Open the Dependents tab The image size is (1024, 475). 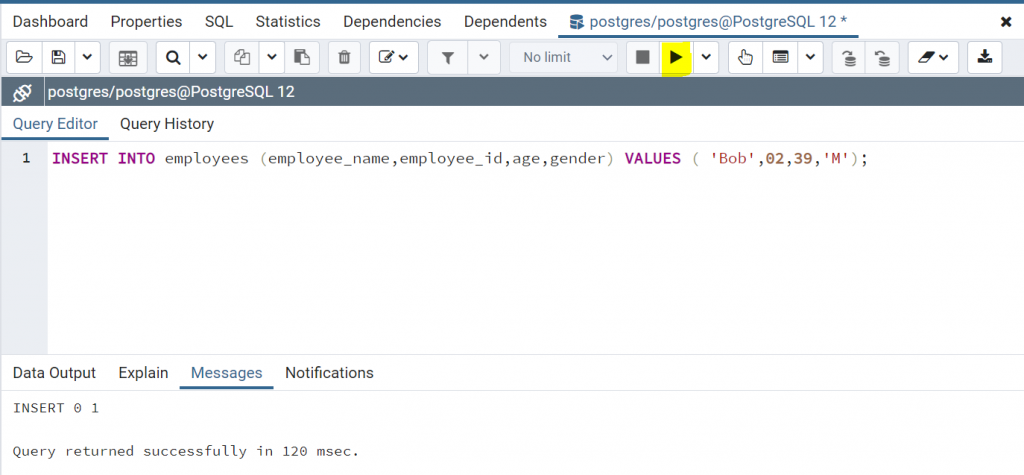(x=505, y=22)
